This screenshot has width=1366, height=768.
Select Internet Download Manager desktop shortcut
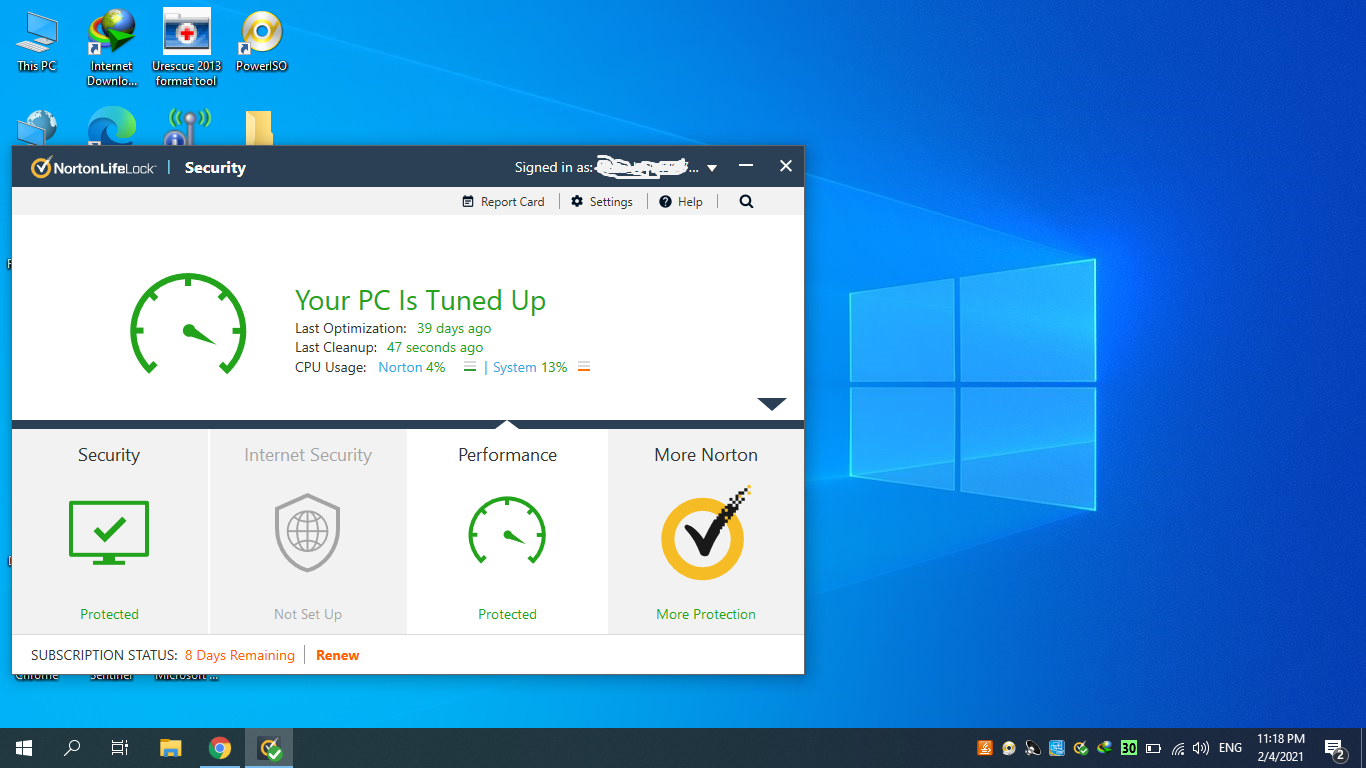pos(112,48)
